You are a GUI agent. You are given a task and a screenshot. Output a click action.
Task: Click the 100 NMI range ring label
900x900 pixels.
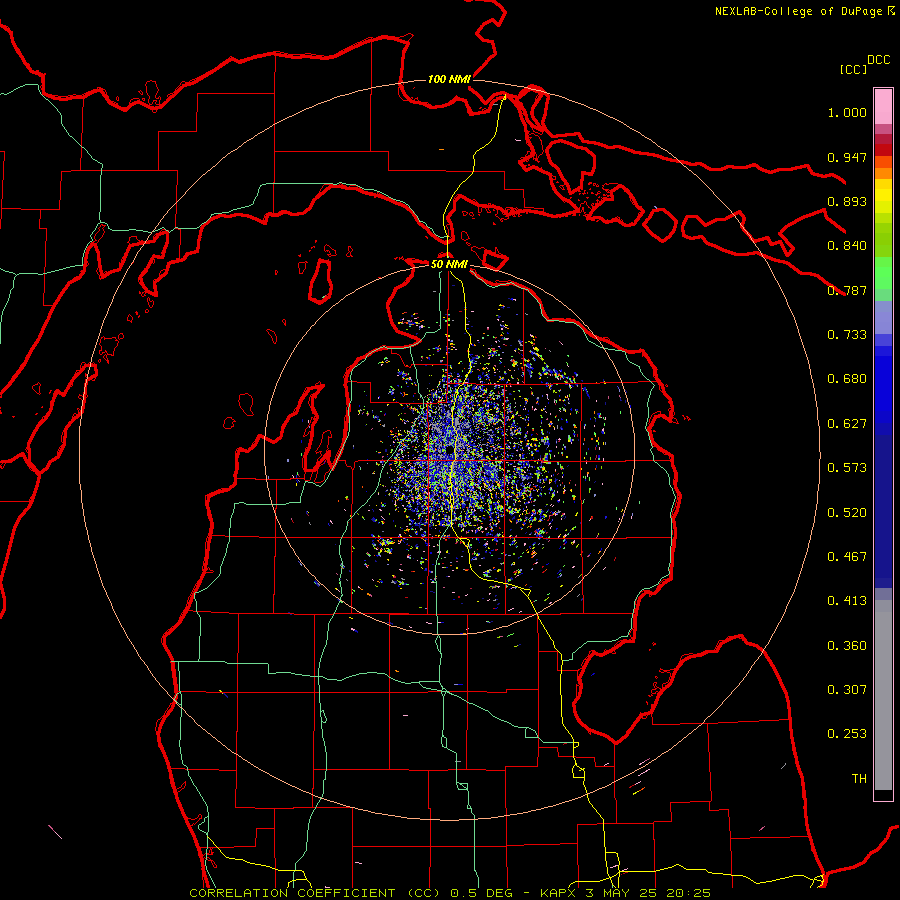click(449, 79)
